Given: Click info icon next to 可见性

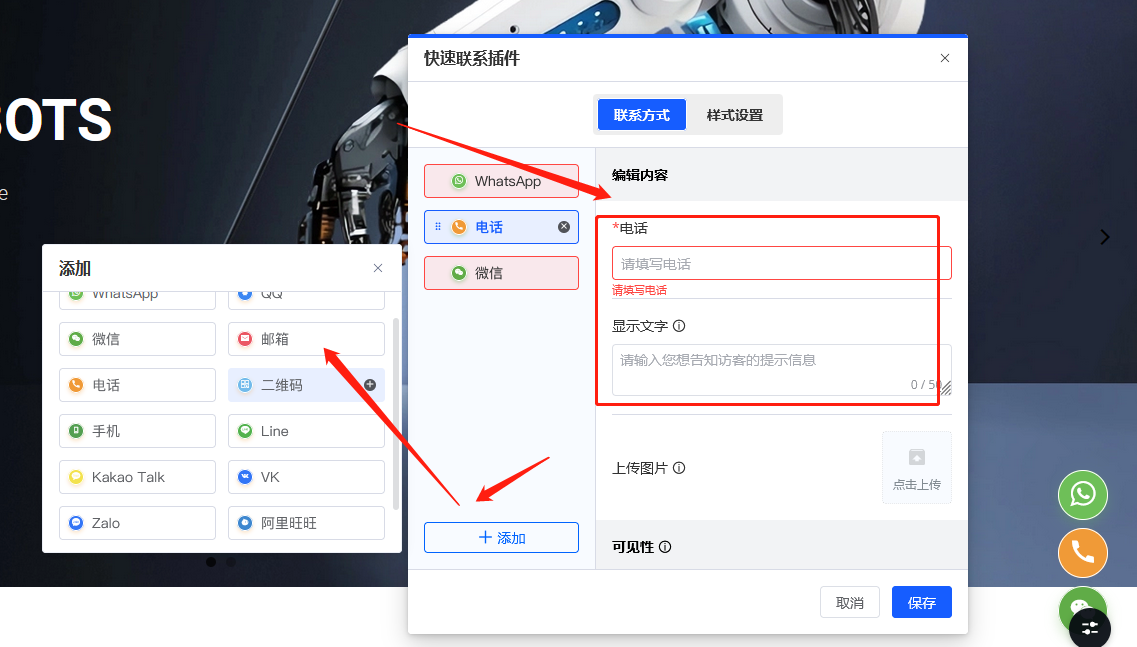Looking at the screenshot, I should [665, 547].
